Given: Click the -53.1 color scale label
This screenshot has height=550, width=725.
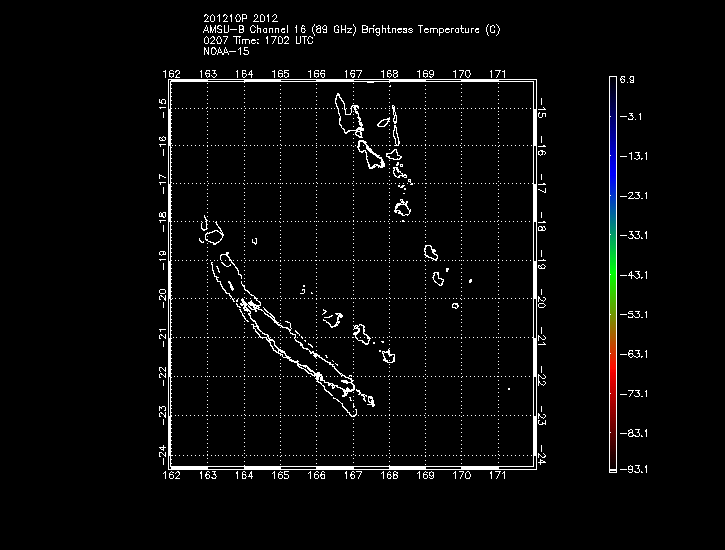Looking at the screenshot, I should [x=634, y=315].
